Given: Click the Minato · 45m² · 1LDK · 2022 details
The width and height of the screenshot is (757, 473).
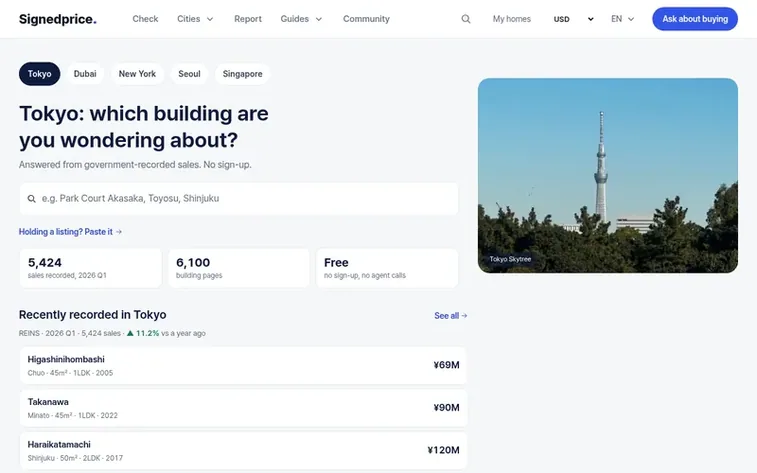Looking at the screenshot, I should [72, 416].
